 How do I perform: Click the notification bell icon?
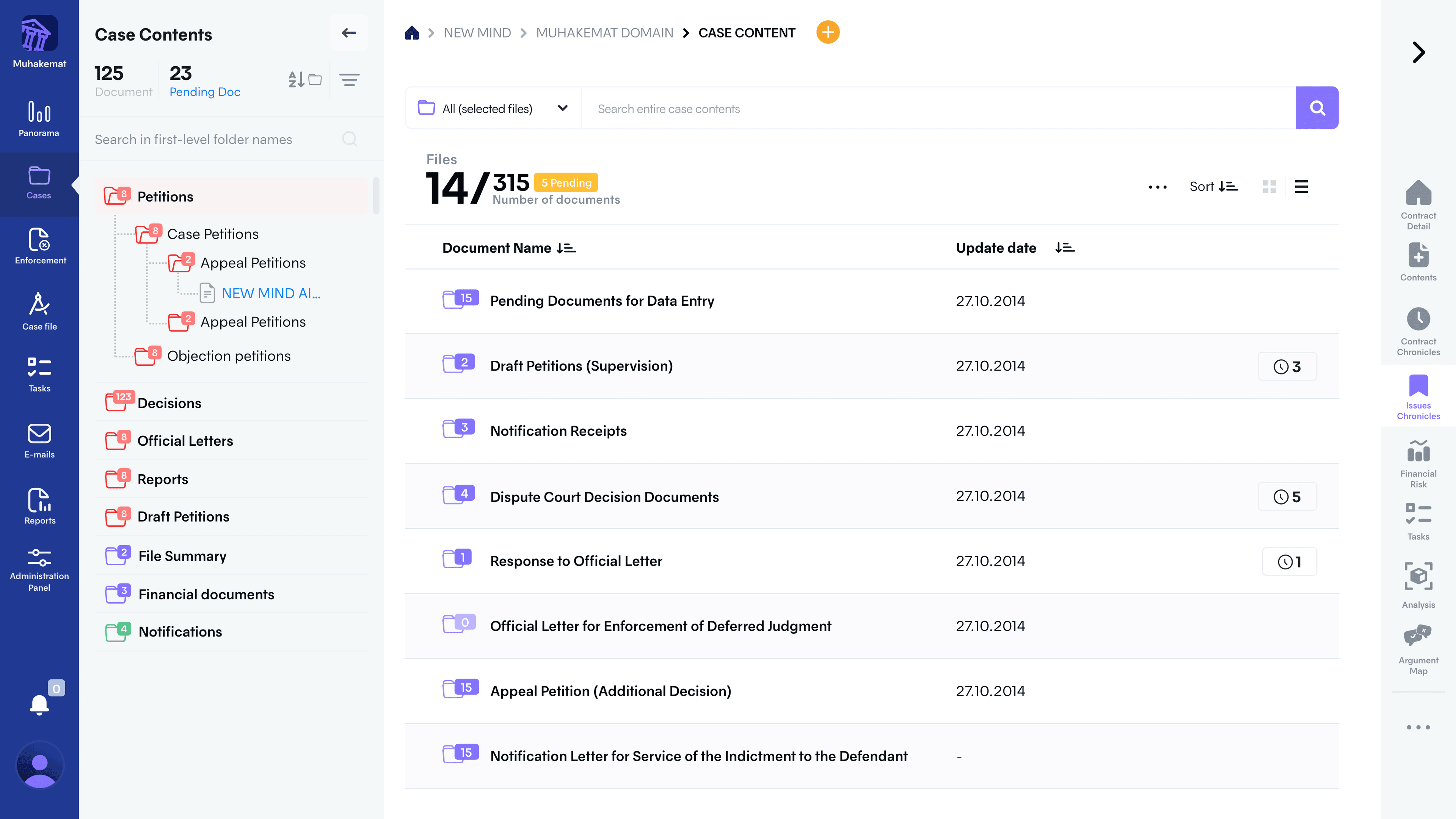pyautogui.click(x=39, y=704)
